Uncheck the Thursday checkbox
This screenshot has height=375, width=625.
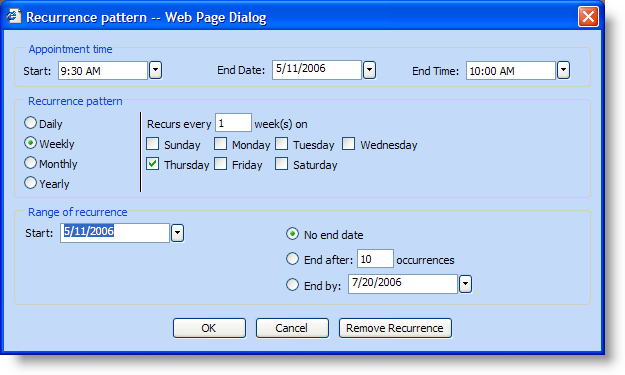[152, 164]
